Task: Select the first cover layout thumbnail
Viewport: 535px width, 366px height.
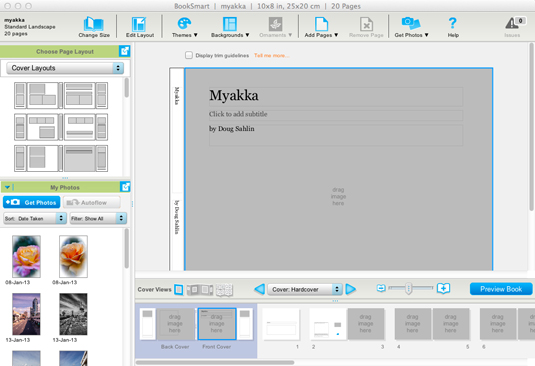Action: (38, 95)
